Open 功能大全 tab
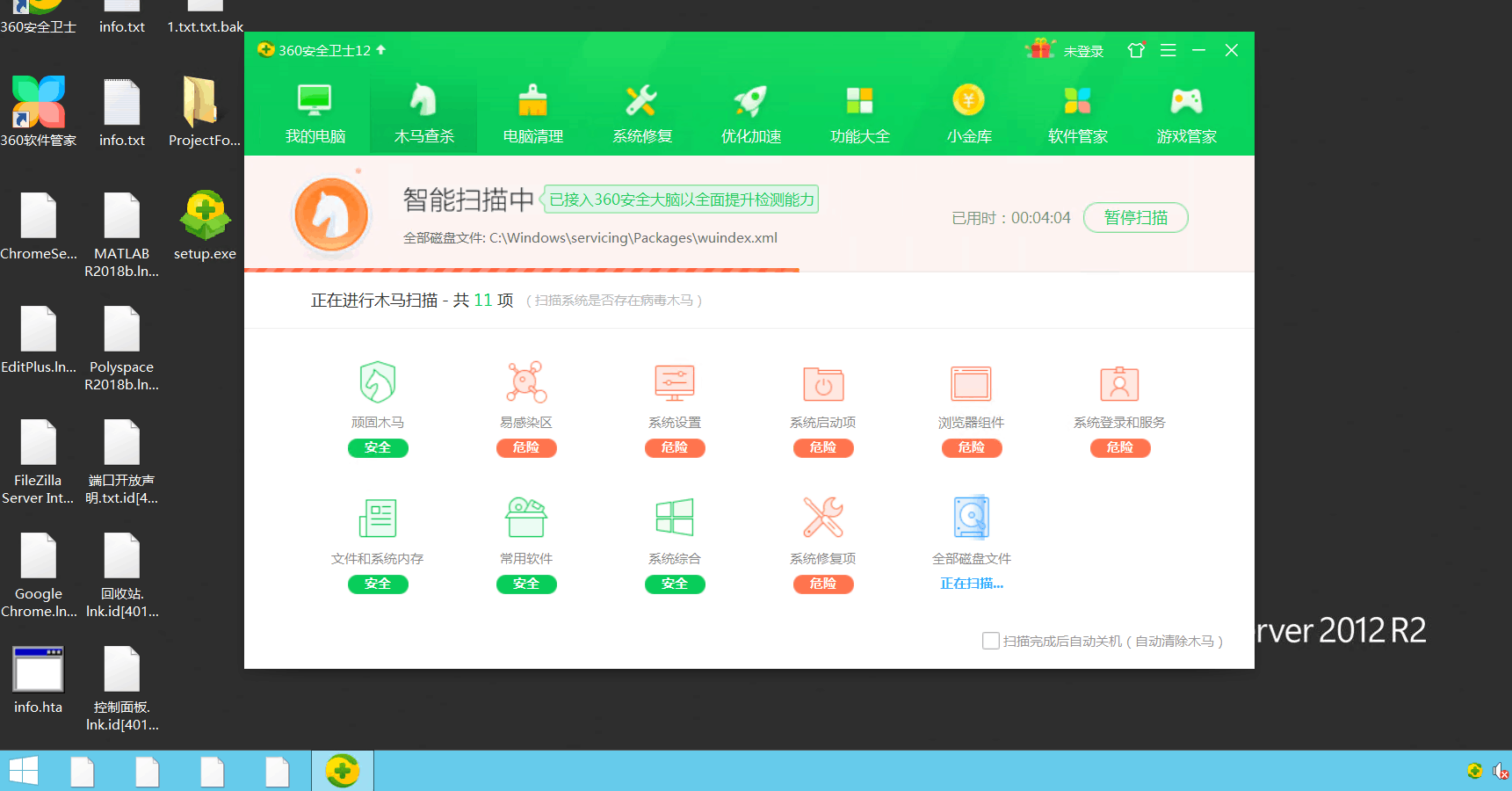The width and height of the screenshot is (1512, 791). [x=859, y=114]
